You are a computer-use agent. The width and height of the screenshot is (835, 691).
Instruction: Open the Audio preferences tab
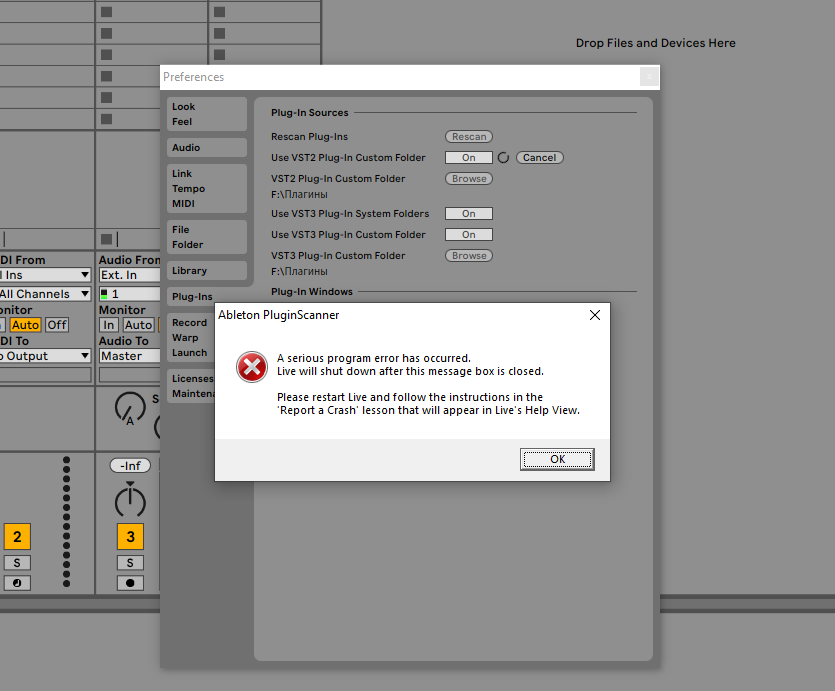click(x=207, y=147)
